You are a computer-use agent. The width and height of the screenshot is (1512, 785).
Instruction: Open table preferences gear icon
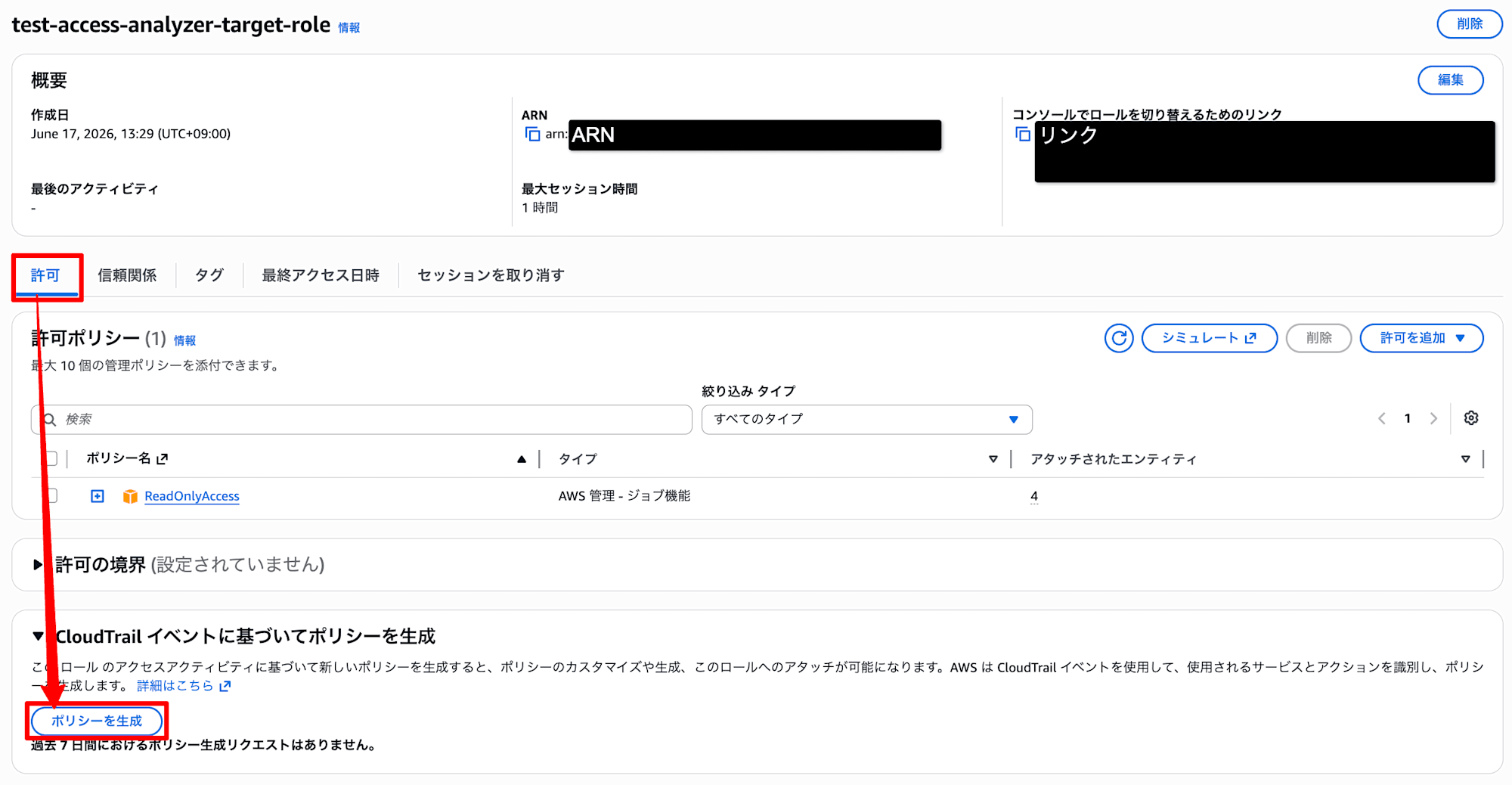1471,418
